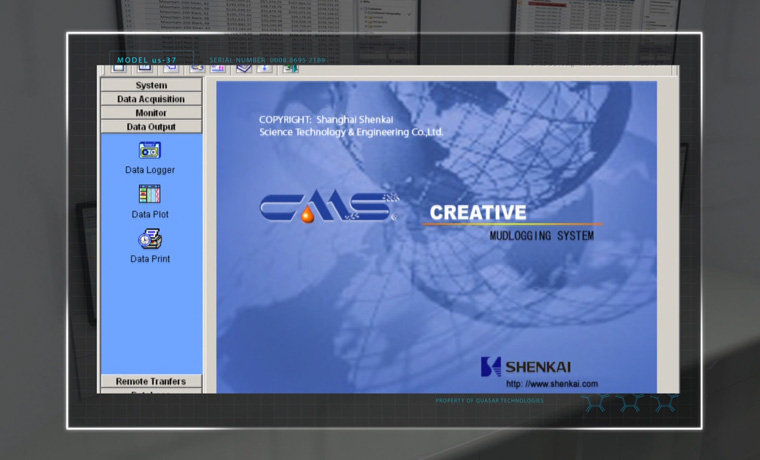
Task: Collapse the Data Output section header
Action: [x=151, y=127]
